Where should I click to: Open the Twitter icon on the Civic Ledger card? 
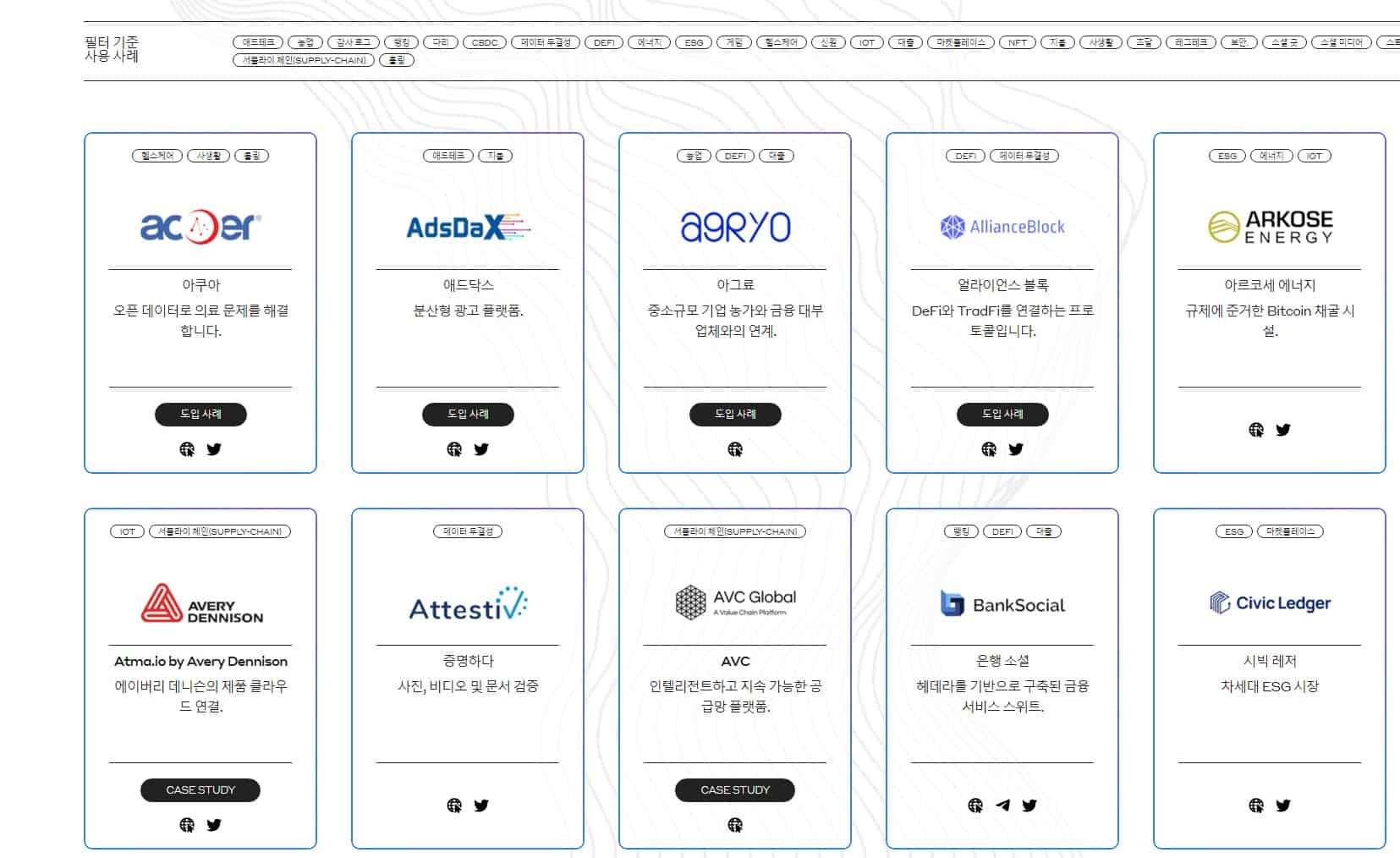[x=1283, y=806]
